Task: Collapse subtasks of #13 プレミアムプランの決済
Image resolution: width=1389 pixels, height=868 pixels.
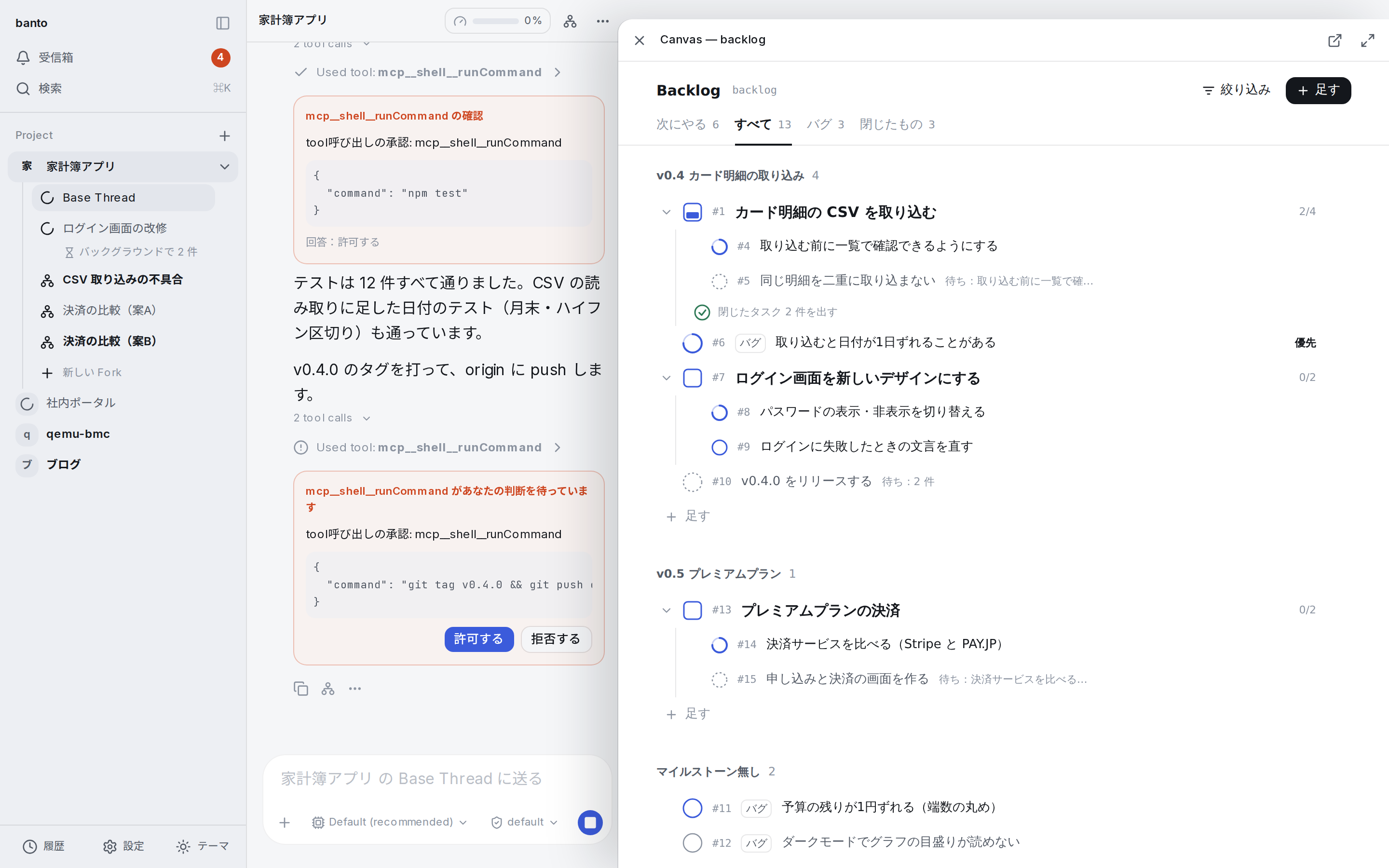Action: click(666, 610)
